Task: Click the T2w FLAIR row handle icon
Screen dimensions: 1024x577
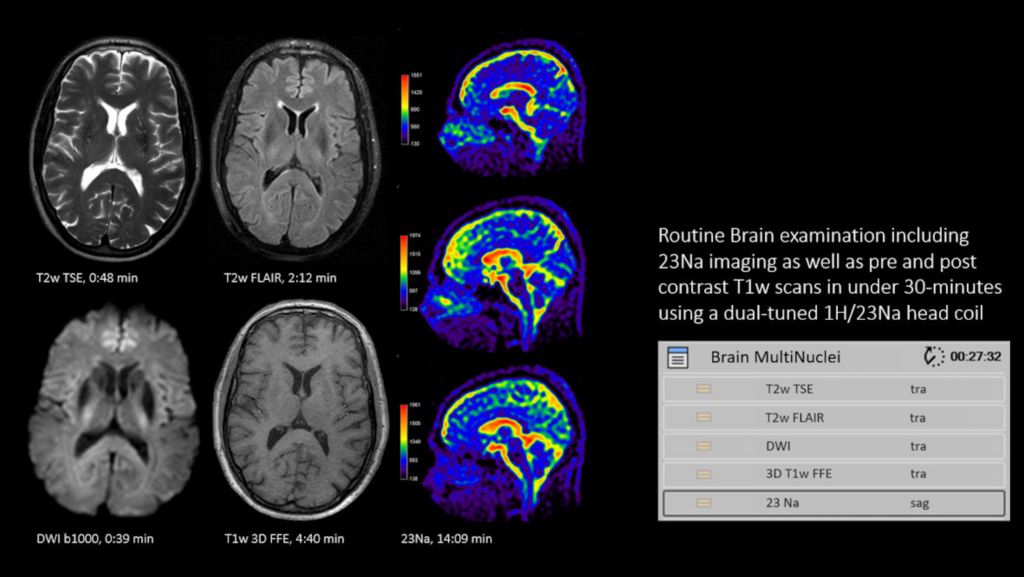Action: (x=704, y=417)
